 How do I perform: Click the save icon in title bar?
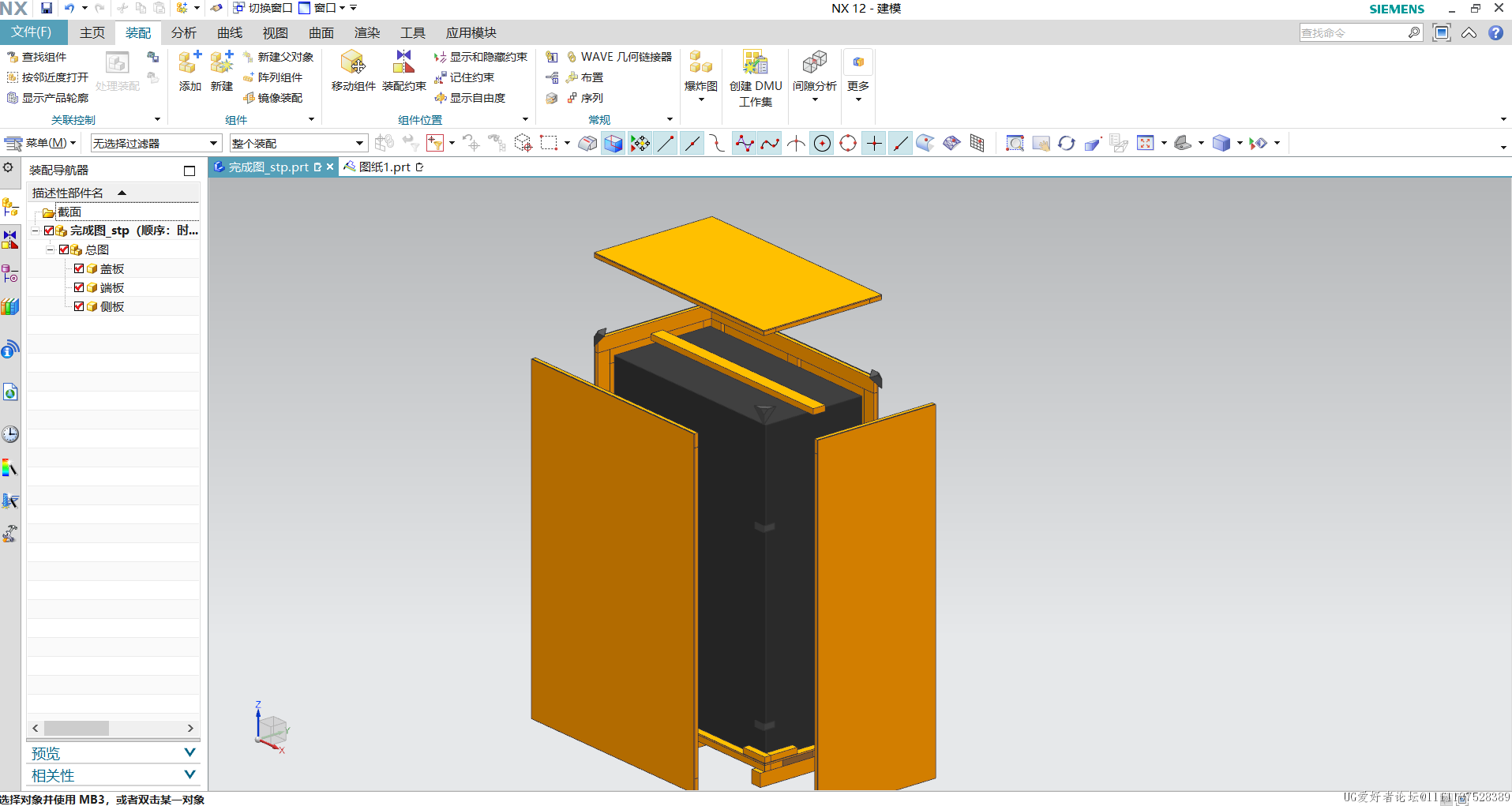[x=47, y=8]
